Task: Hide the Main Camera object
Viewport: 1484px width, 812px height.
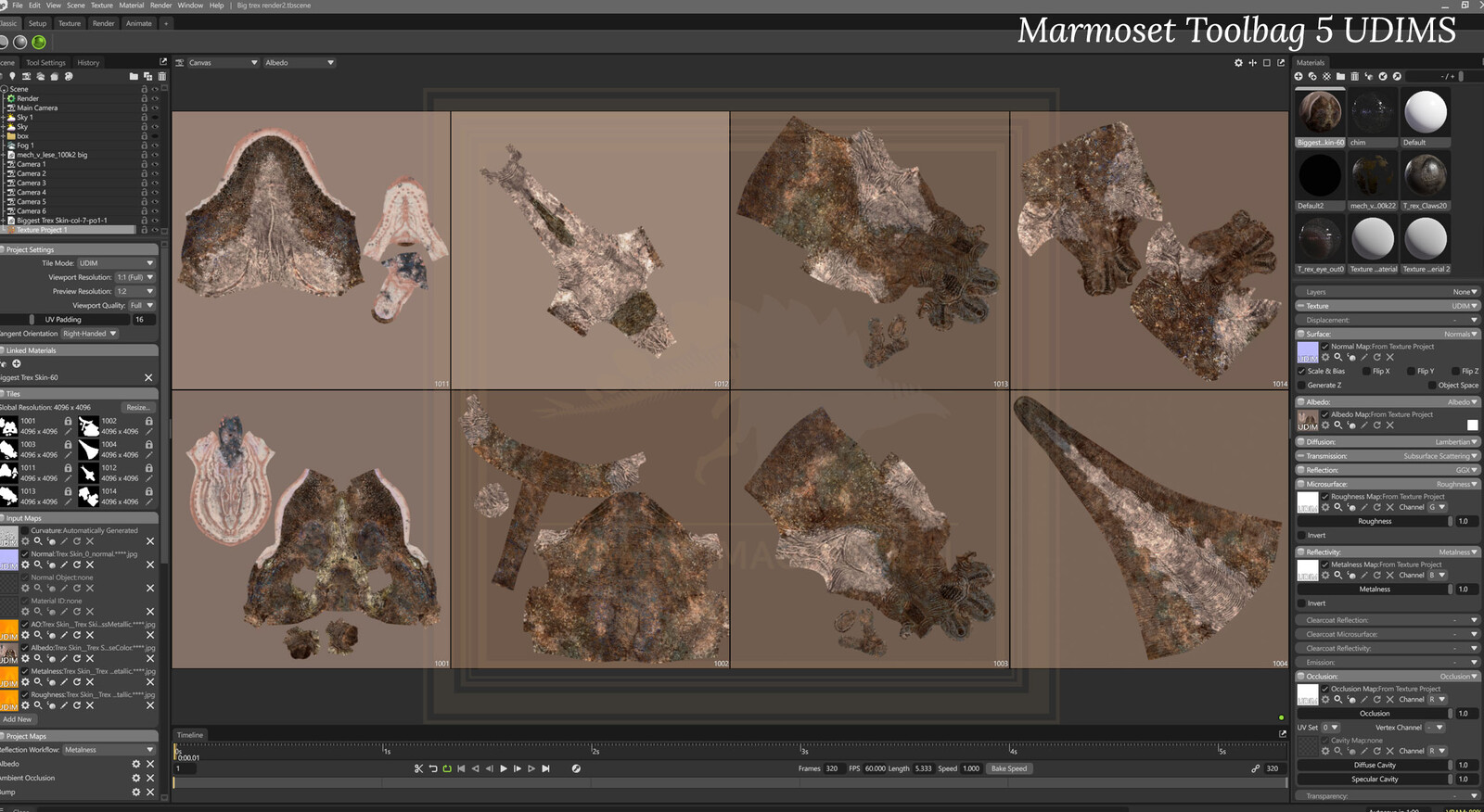Action: tap(155, 108)
